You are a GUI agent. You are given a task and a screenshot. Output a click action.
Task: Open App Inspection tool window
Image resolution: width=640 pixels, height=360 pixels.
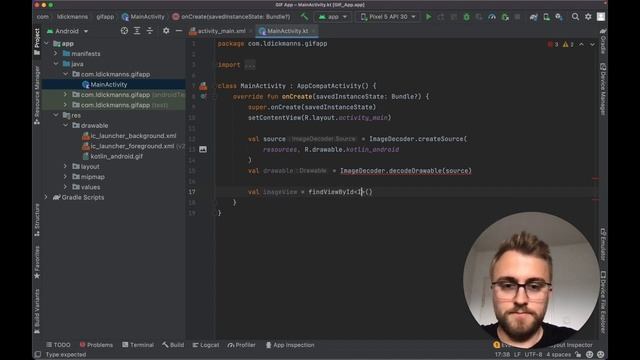click(290, 345)
